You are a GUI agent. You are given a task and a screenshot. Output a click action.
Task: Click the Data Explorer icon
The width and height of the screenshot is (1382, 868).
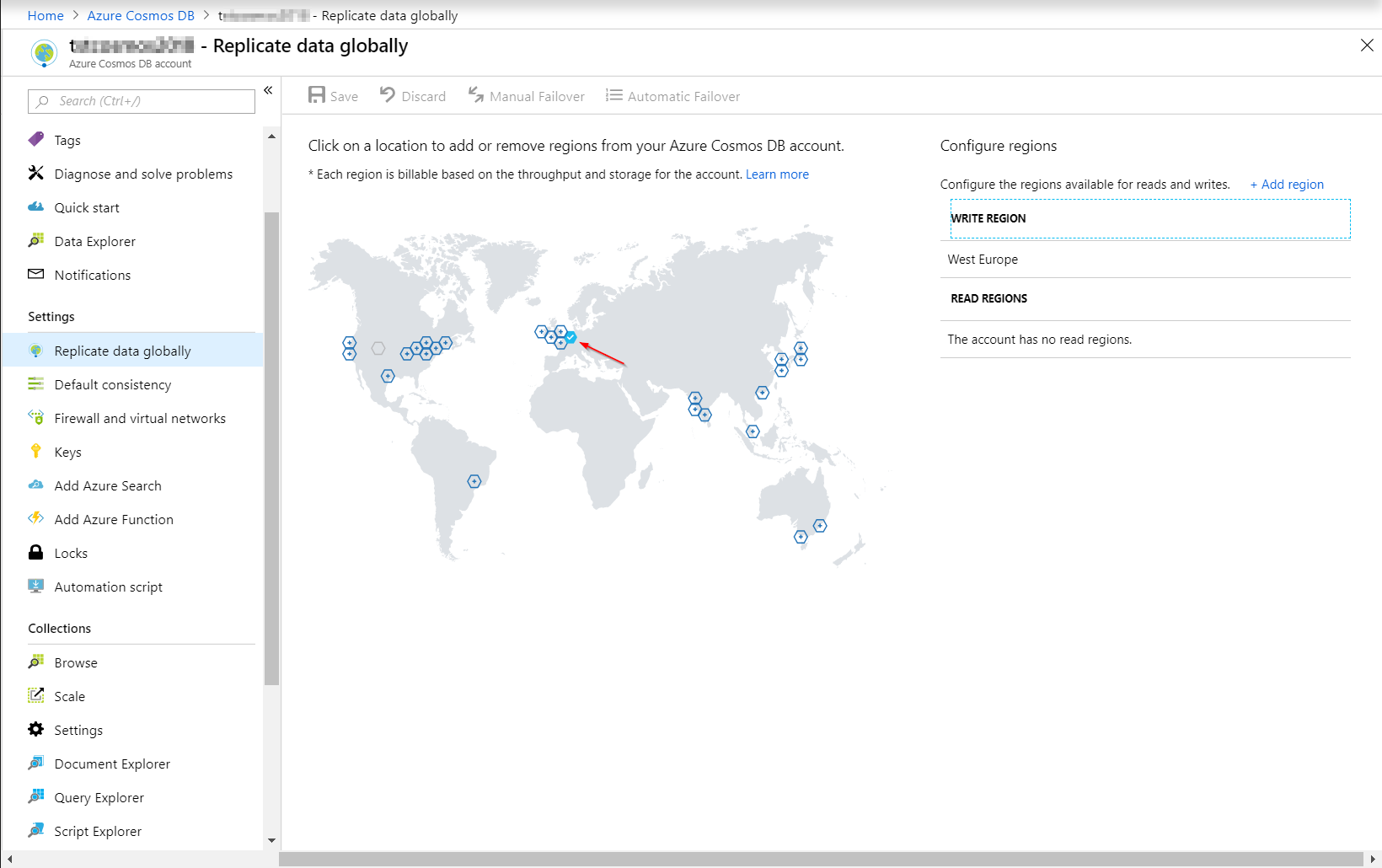point(35,240)
